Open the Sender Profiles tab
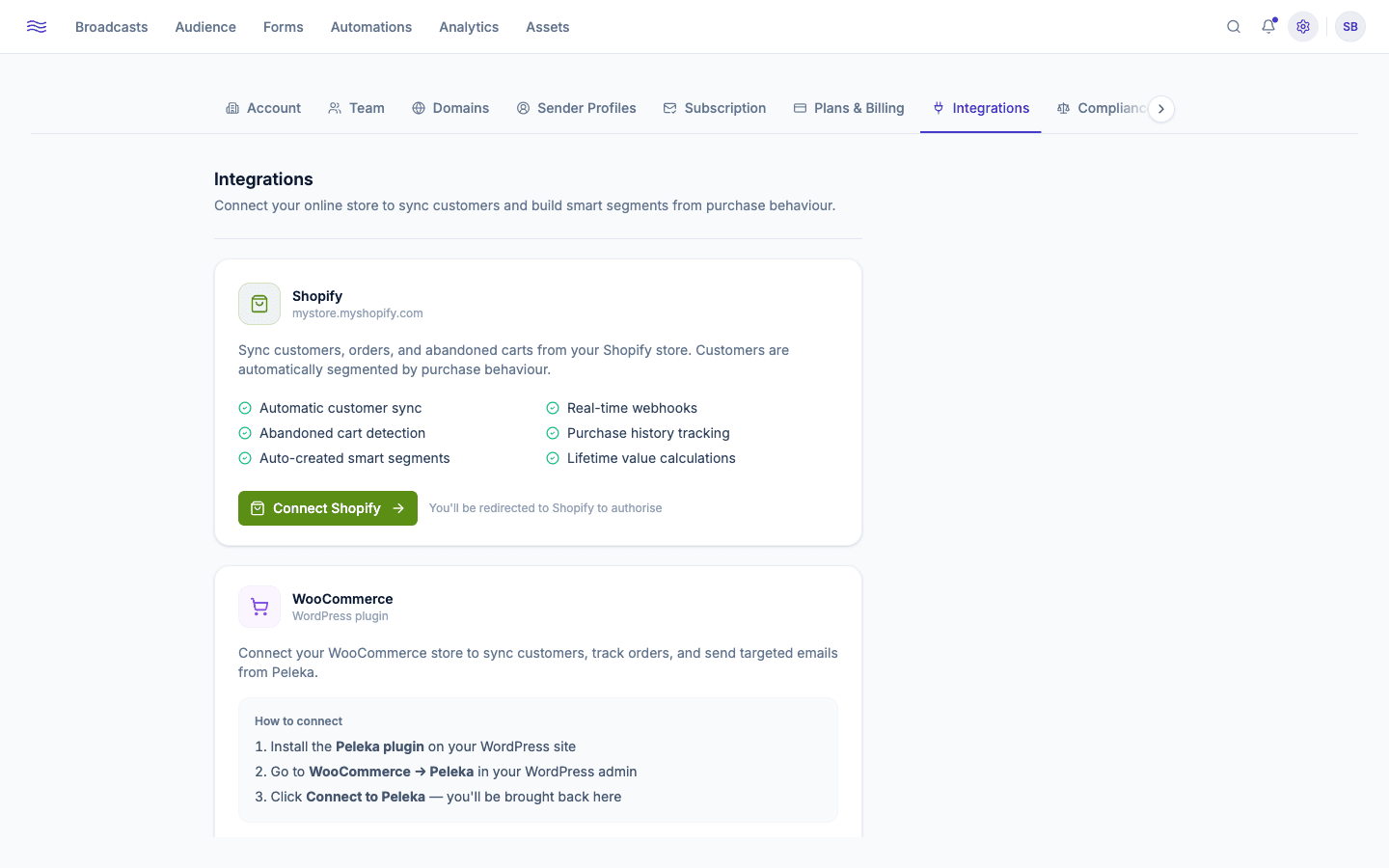1389x868 pixels. (576, 108)
